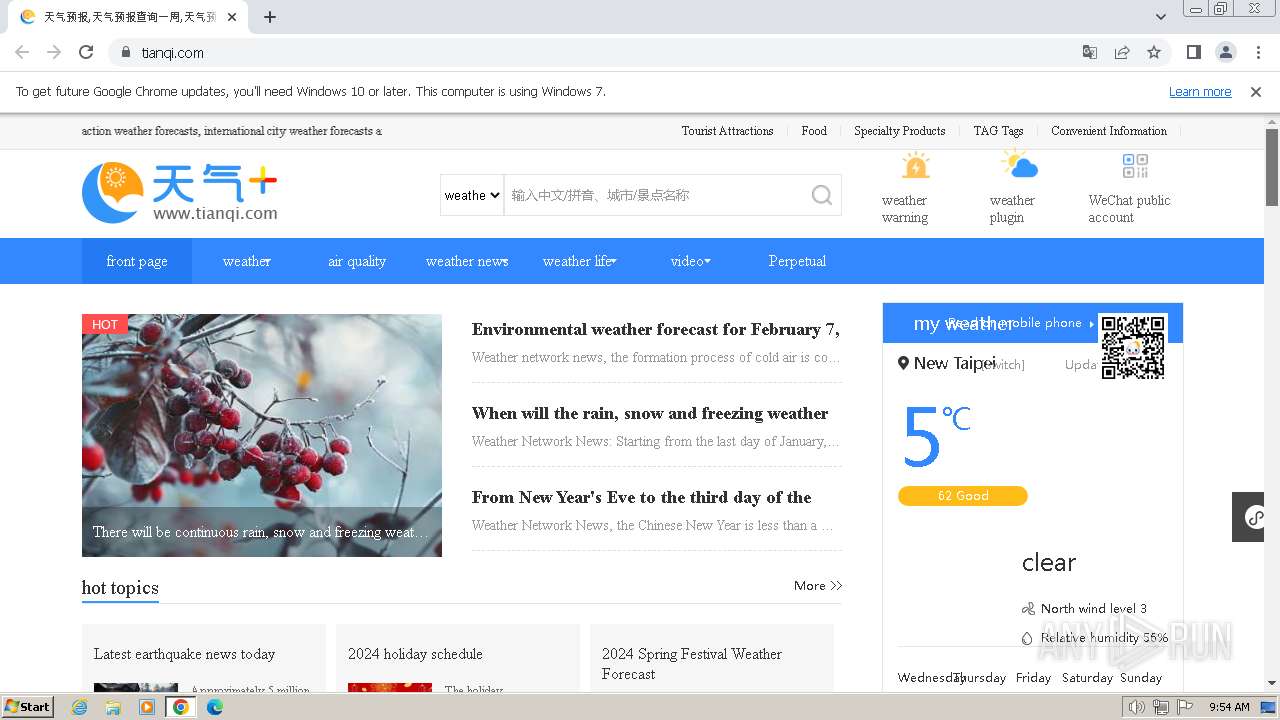Open the Perpetual nav item

(x=797, y=261)
